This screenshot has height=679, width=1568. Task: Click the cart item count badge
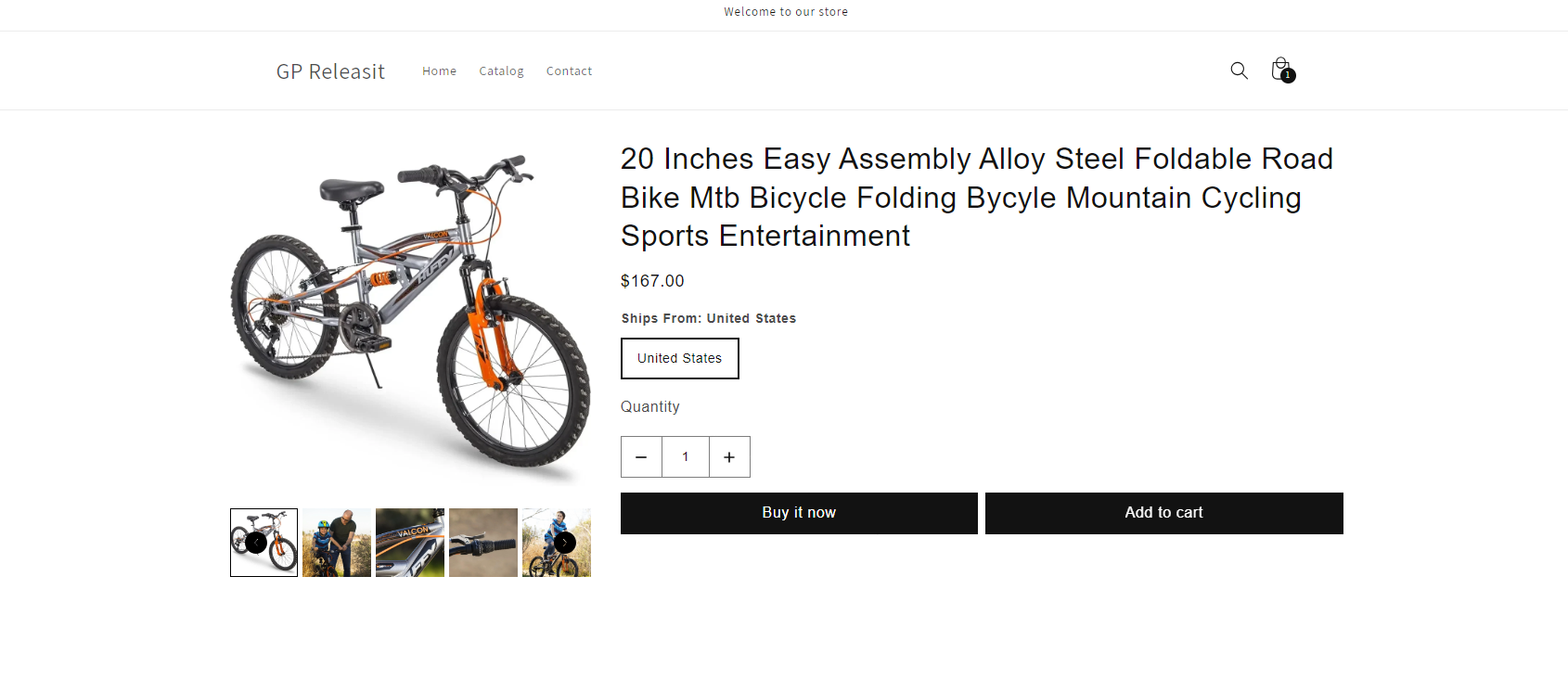point(1288,76)
